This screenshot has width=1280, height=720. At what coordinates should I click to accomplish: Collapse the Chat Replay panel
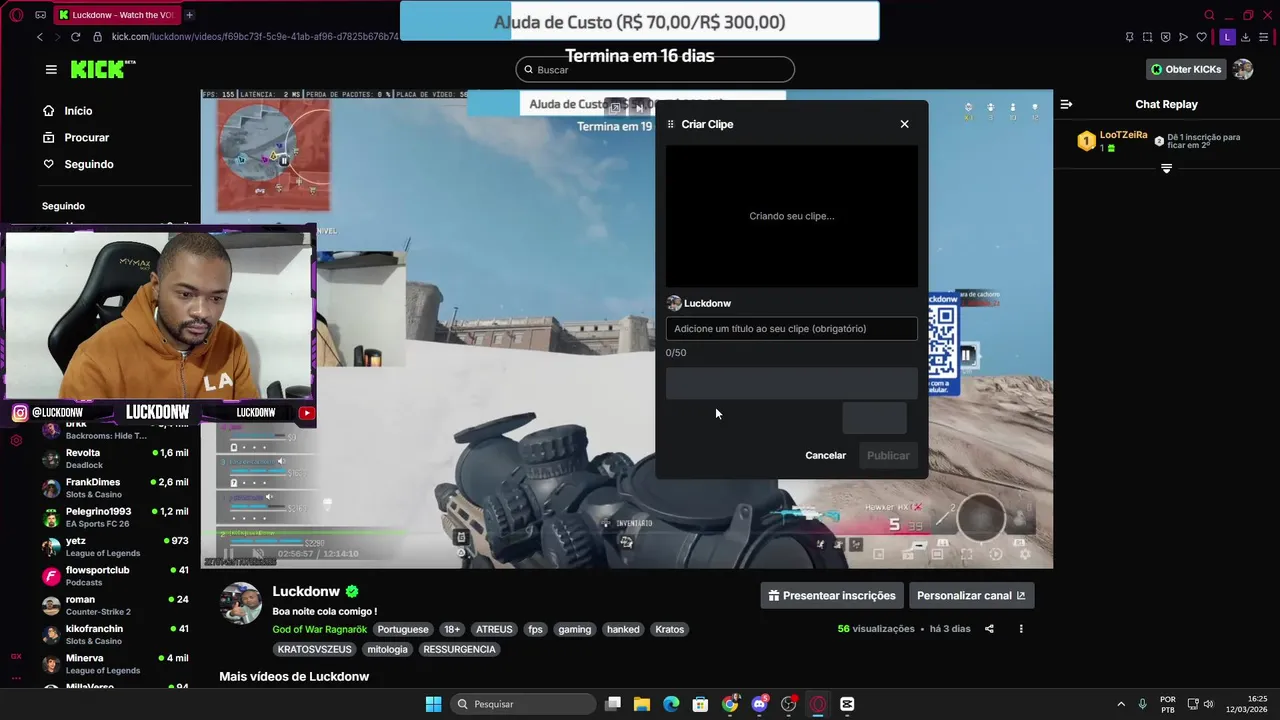click(1066, 104)
